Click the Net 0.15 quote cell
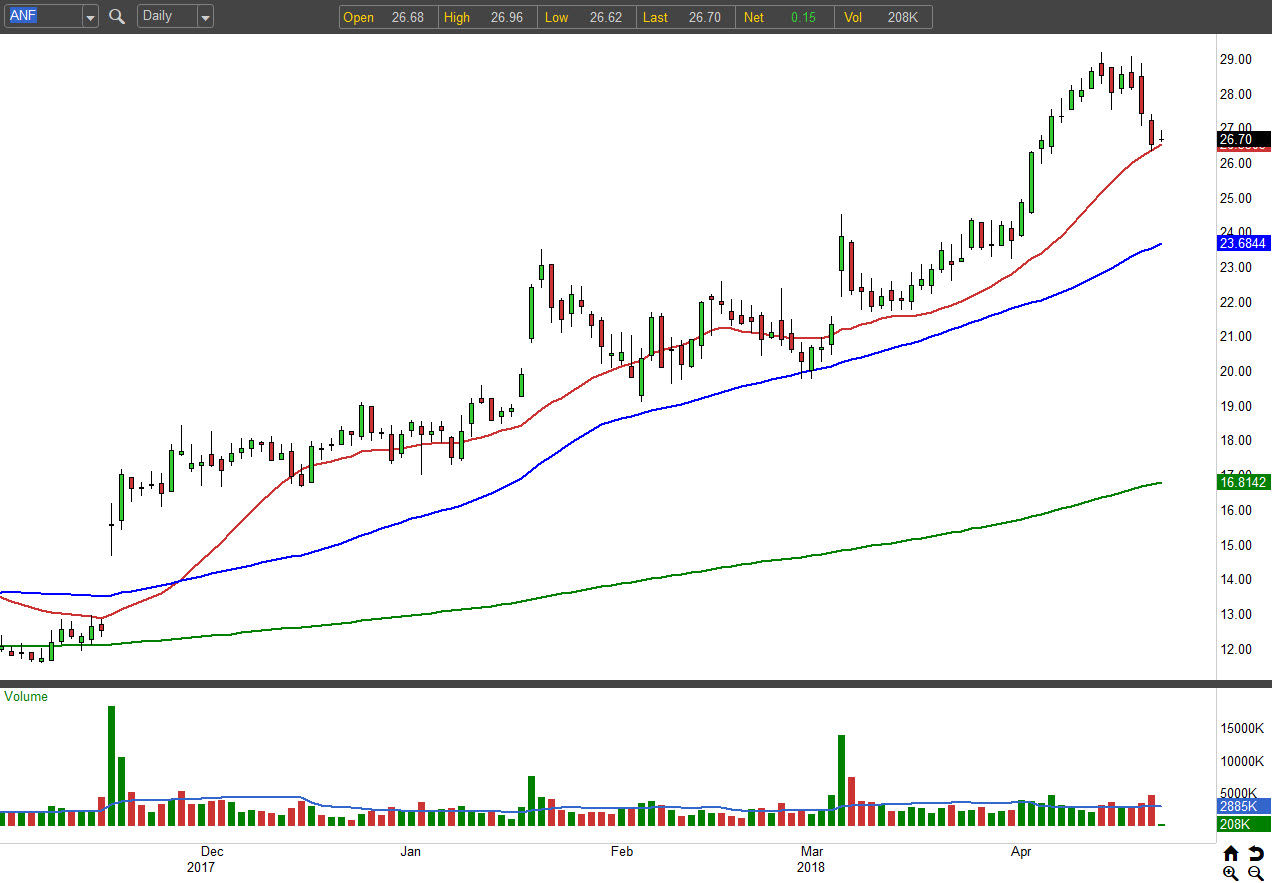Screen dimensions: 1272x883 coord(784,17)
